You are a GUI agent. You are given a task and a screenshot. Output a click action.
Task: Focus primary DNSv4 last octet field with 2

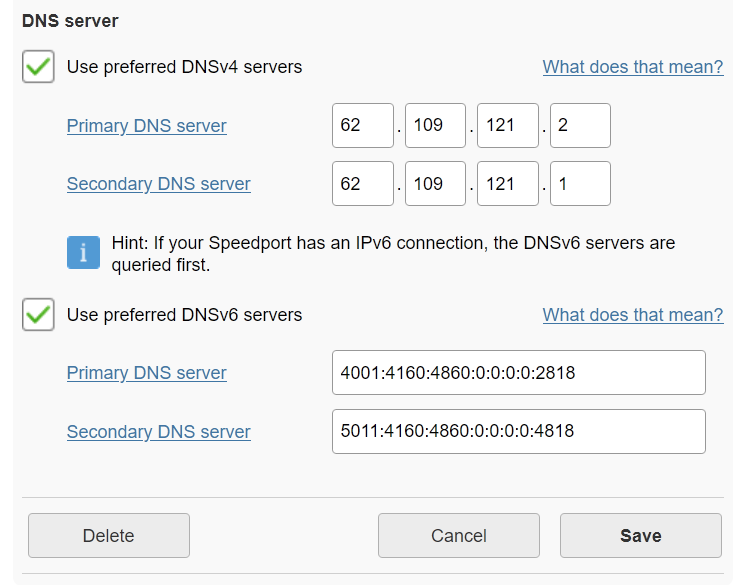point(580,125)
